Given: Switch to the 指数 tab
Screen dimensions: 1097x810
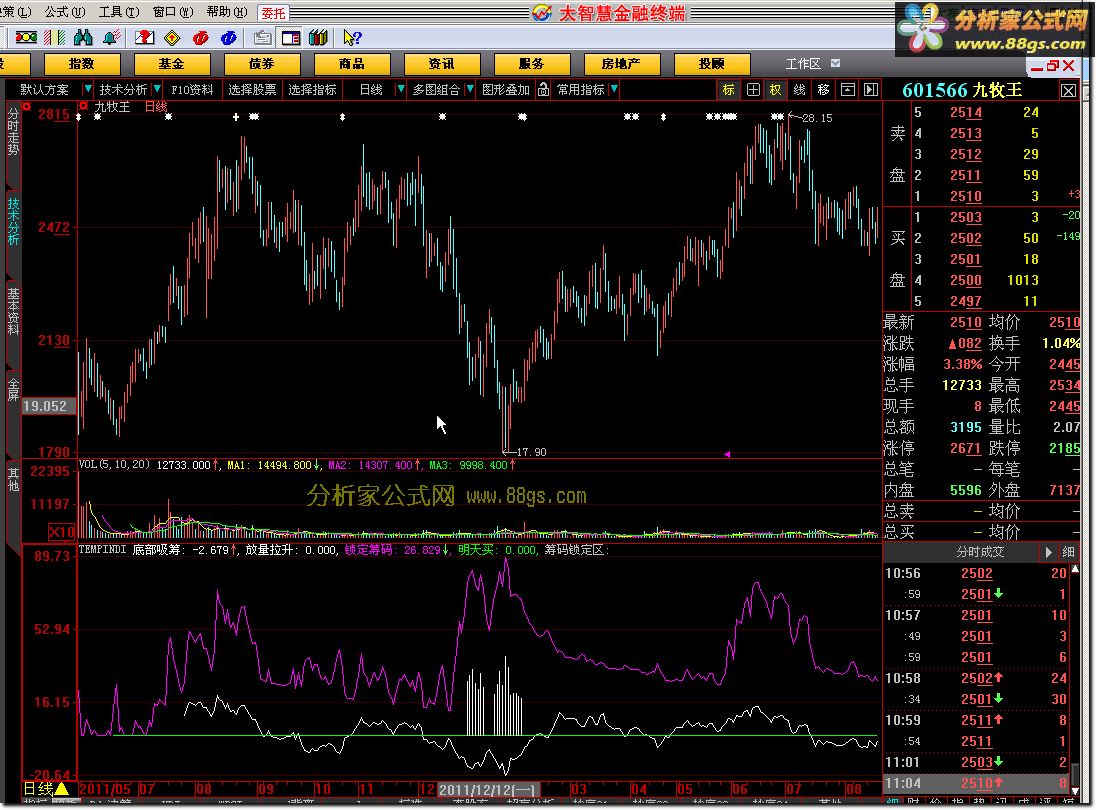Looking at the screenshot, I should point(81,64).
